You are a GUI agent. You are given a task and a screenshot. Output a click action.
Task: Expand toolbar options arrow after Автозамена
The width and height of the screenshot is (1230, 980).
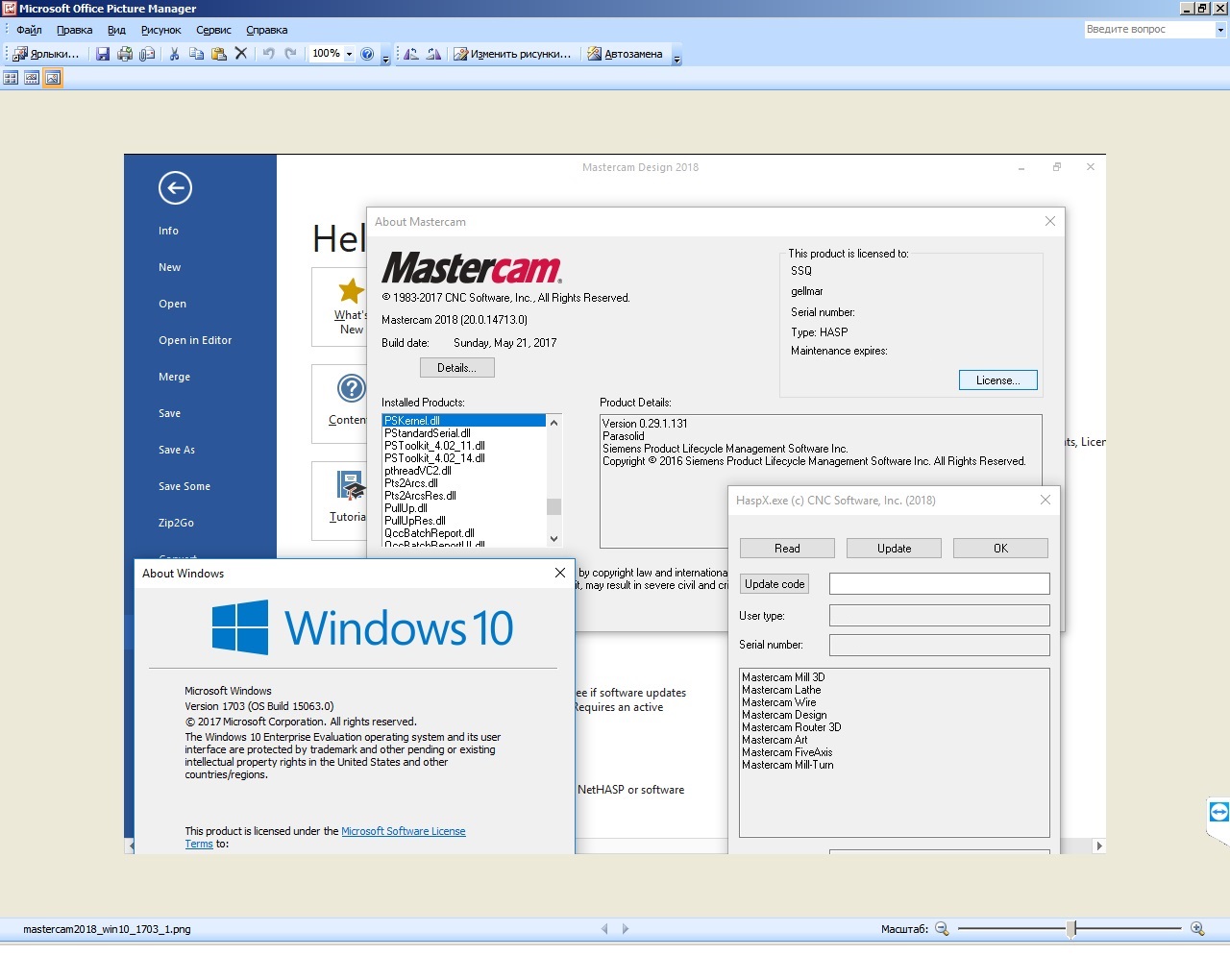pyautogui.click(x=676, y=56)
